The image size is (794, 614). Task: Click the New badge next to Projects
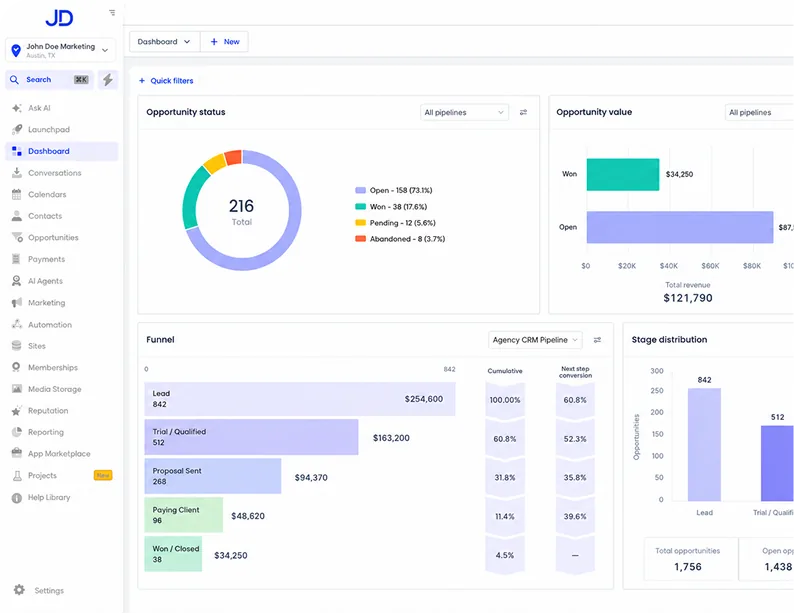pos(103,475)
